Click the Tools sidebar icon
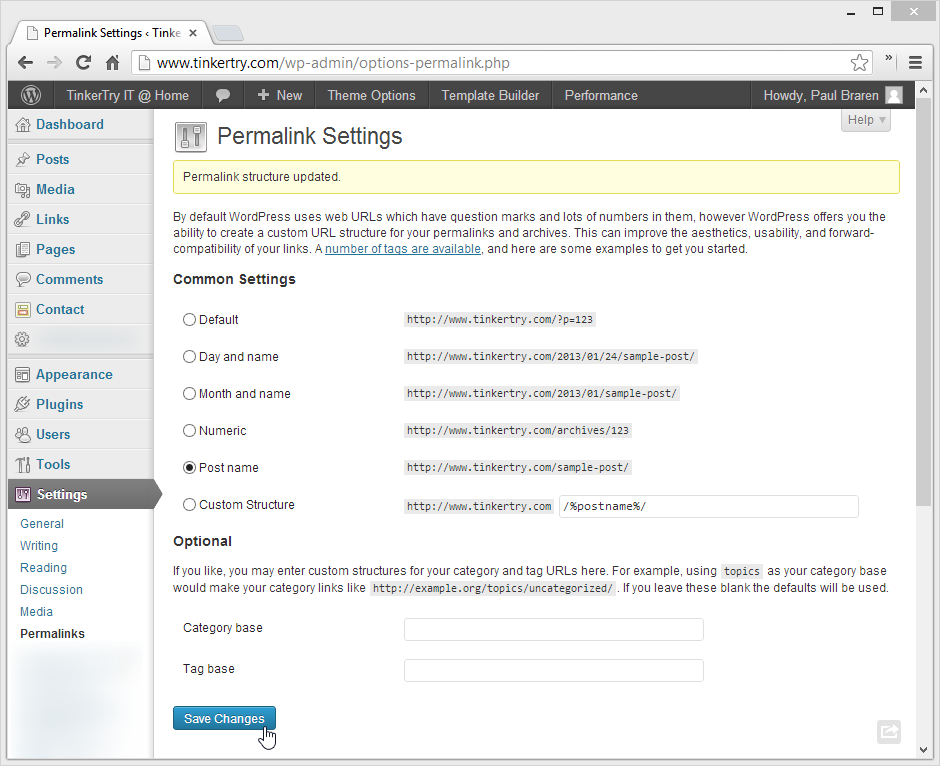 click(x=23, y=465)
